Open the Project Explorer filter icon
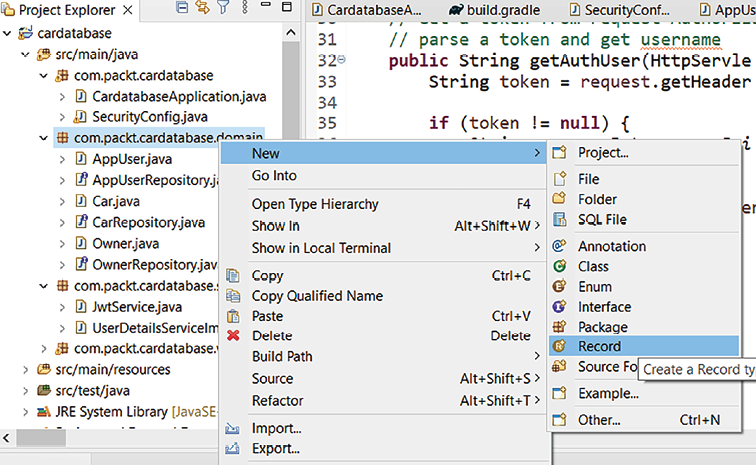 (x=223, y=9)
